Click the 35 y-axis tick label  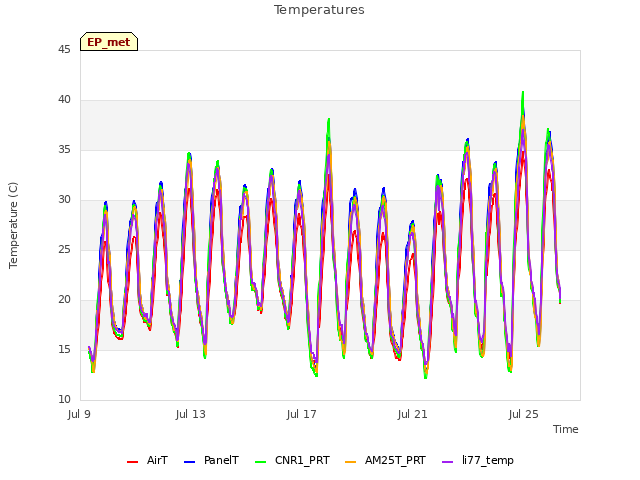click(x=64, y=150)
